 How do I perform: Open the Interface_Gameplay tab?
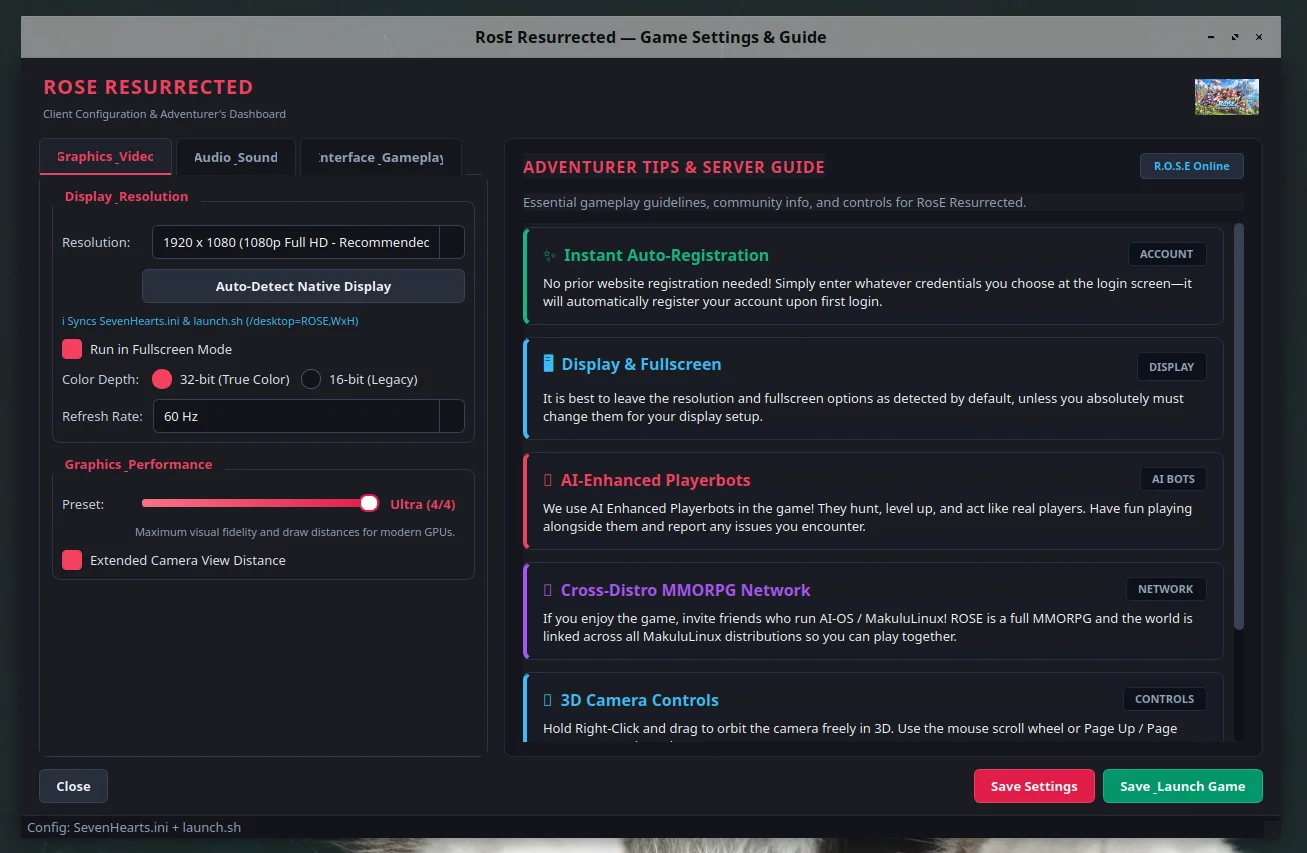[380, 157]
